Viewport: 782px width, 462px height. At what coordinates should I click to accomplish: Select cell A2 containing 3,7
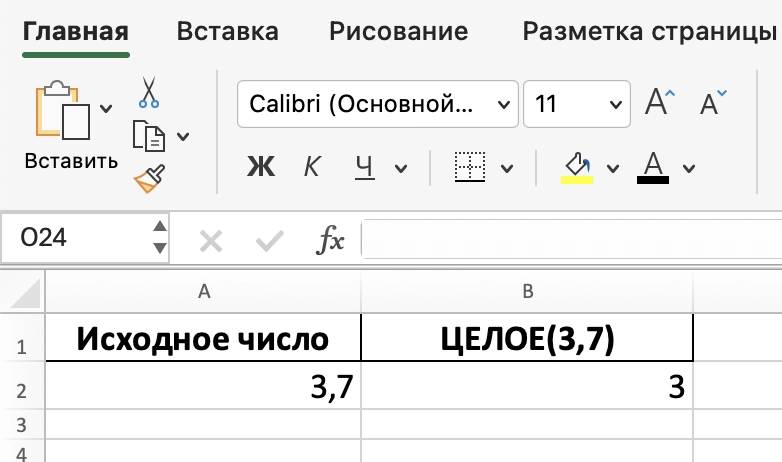tap(203, 385)
